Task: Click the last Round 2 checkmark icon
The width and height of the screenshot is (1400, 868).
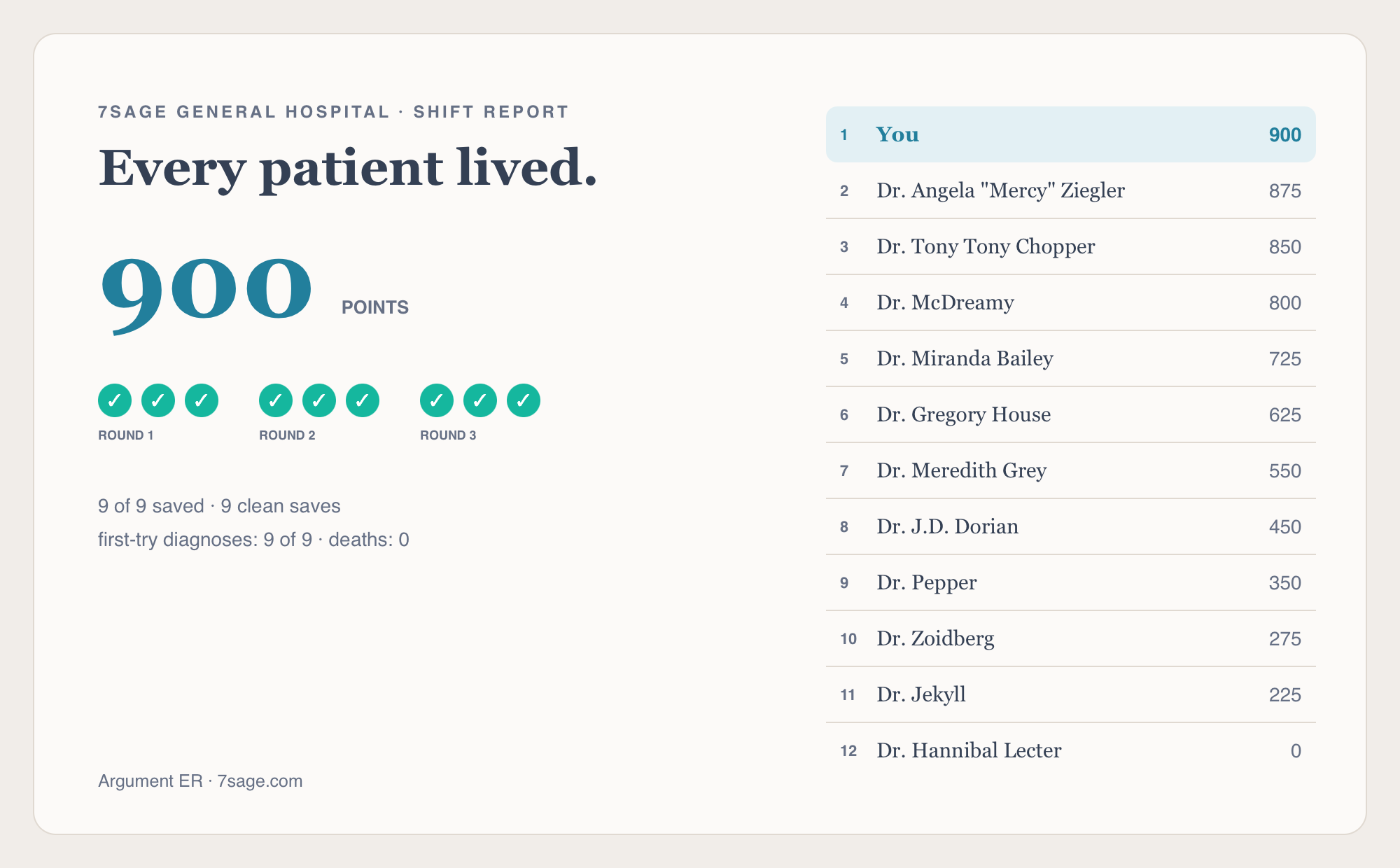Action: coord(363,400)
